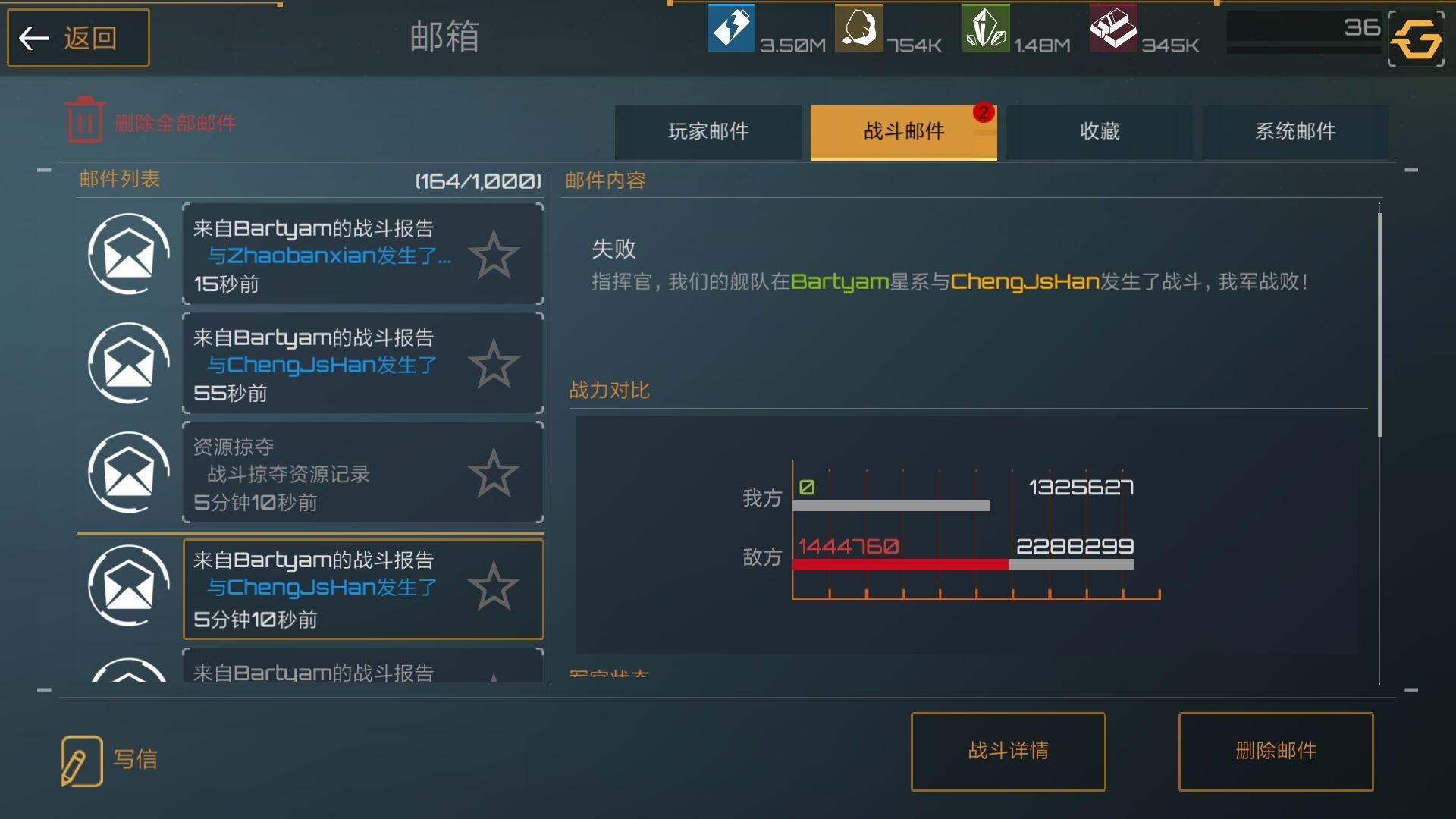This screenshot has width=1456, height=819.
Task: Toggle star on the 55秒前 battle report
Action: pos(494,363)
